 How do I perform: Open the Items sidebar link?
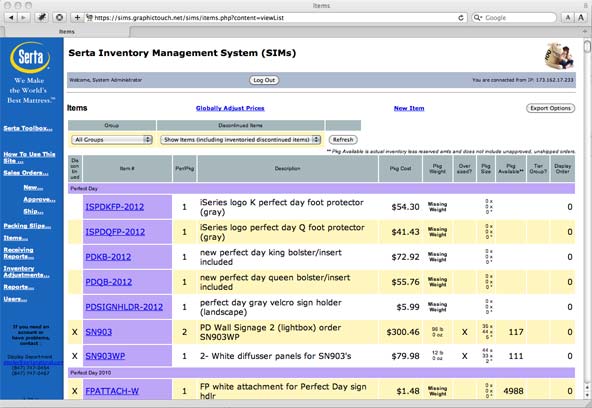[15, 238]
